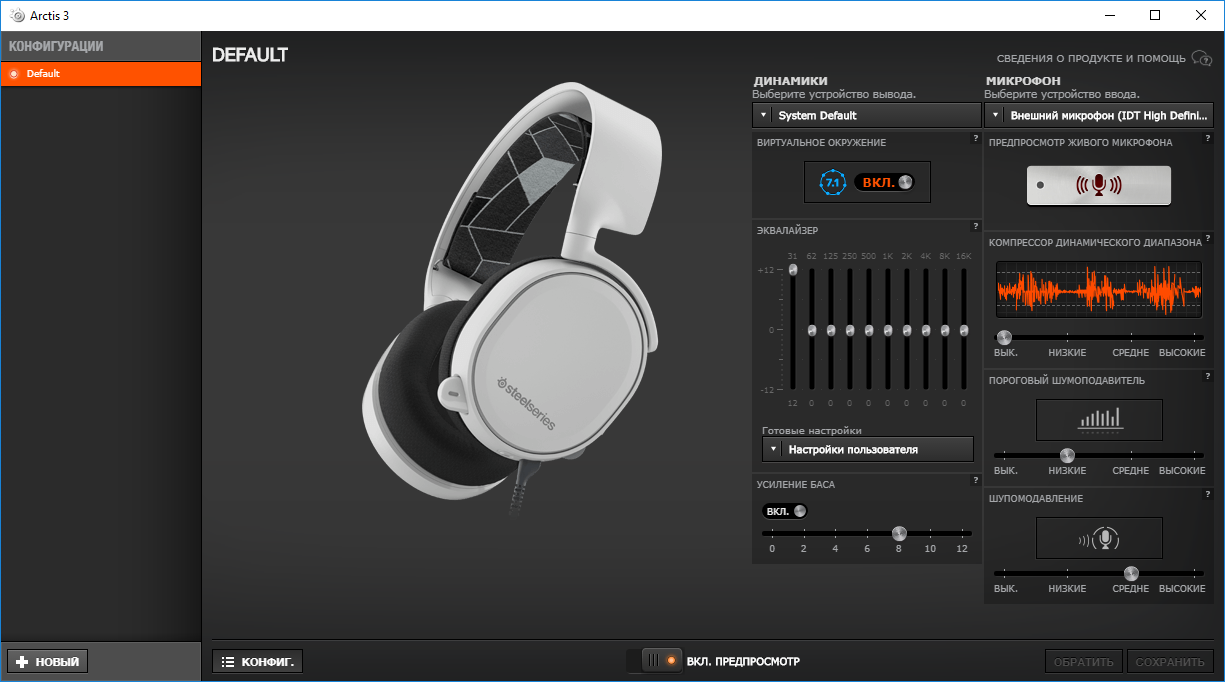Click the СОХРАНИТЬ save button

point(1170,661)
